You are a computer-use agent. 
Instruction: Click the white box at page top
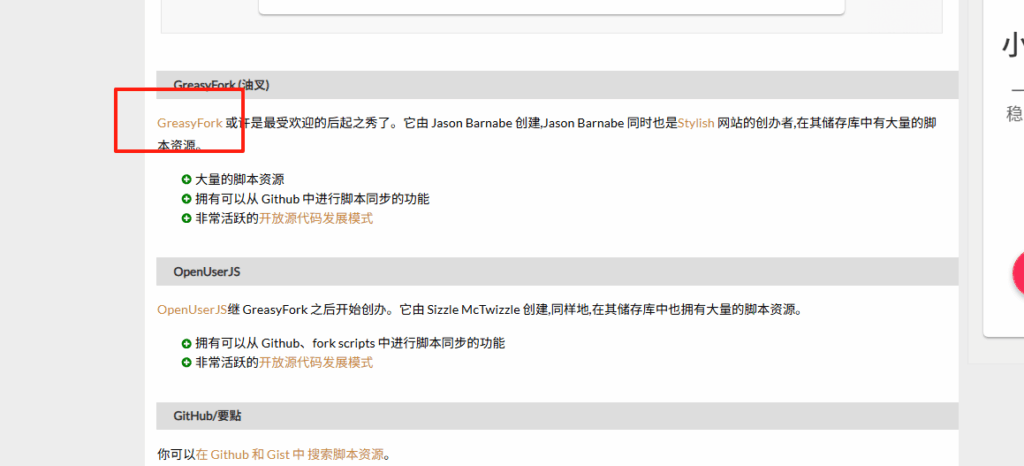click(551, 7)
